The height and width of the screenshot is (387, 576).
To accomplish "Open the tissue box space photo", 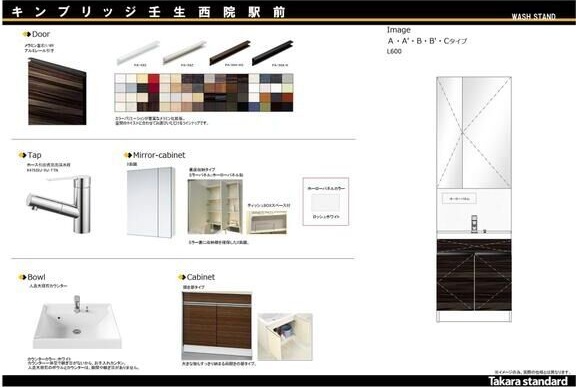I will (267, 222).
